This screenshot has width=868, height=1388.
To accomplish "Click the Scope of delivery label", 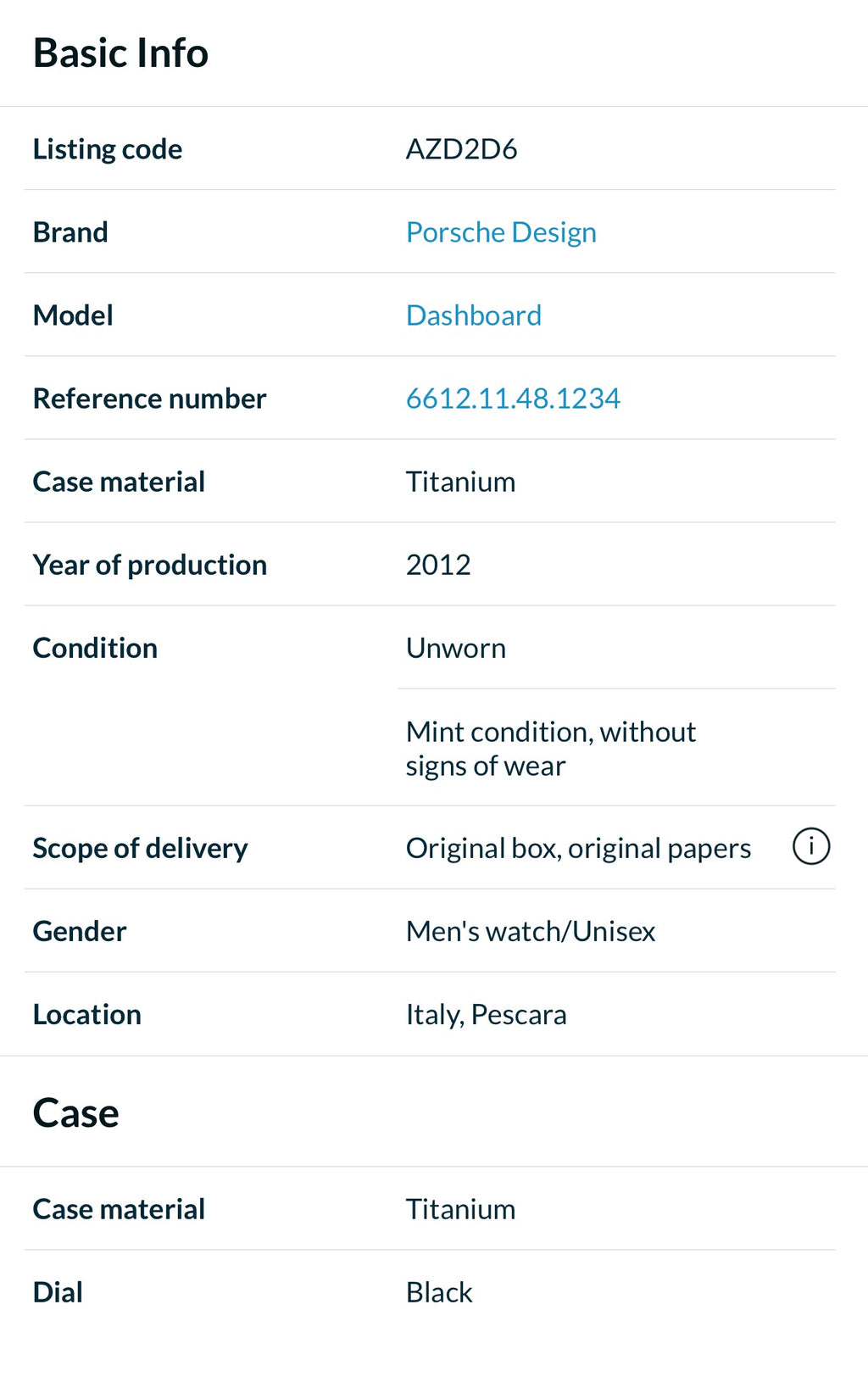I will pos(140,848).
